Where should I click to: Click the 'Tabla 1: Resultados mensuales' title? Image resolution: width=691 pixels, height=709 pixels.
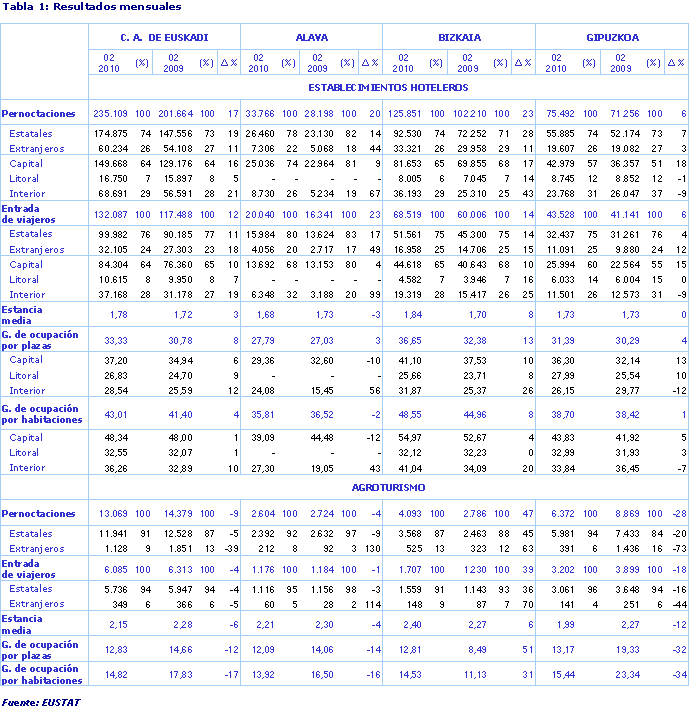pos(92,7)
